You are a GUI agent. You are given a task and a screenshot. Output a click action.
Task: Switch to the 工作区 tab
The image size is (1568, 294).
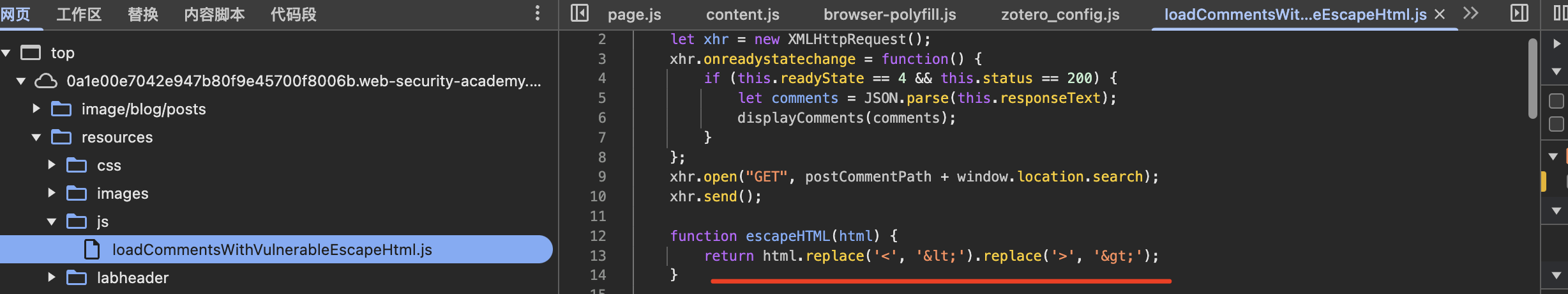79,14
